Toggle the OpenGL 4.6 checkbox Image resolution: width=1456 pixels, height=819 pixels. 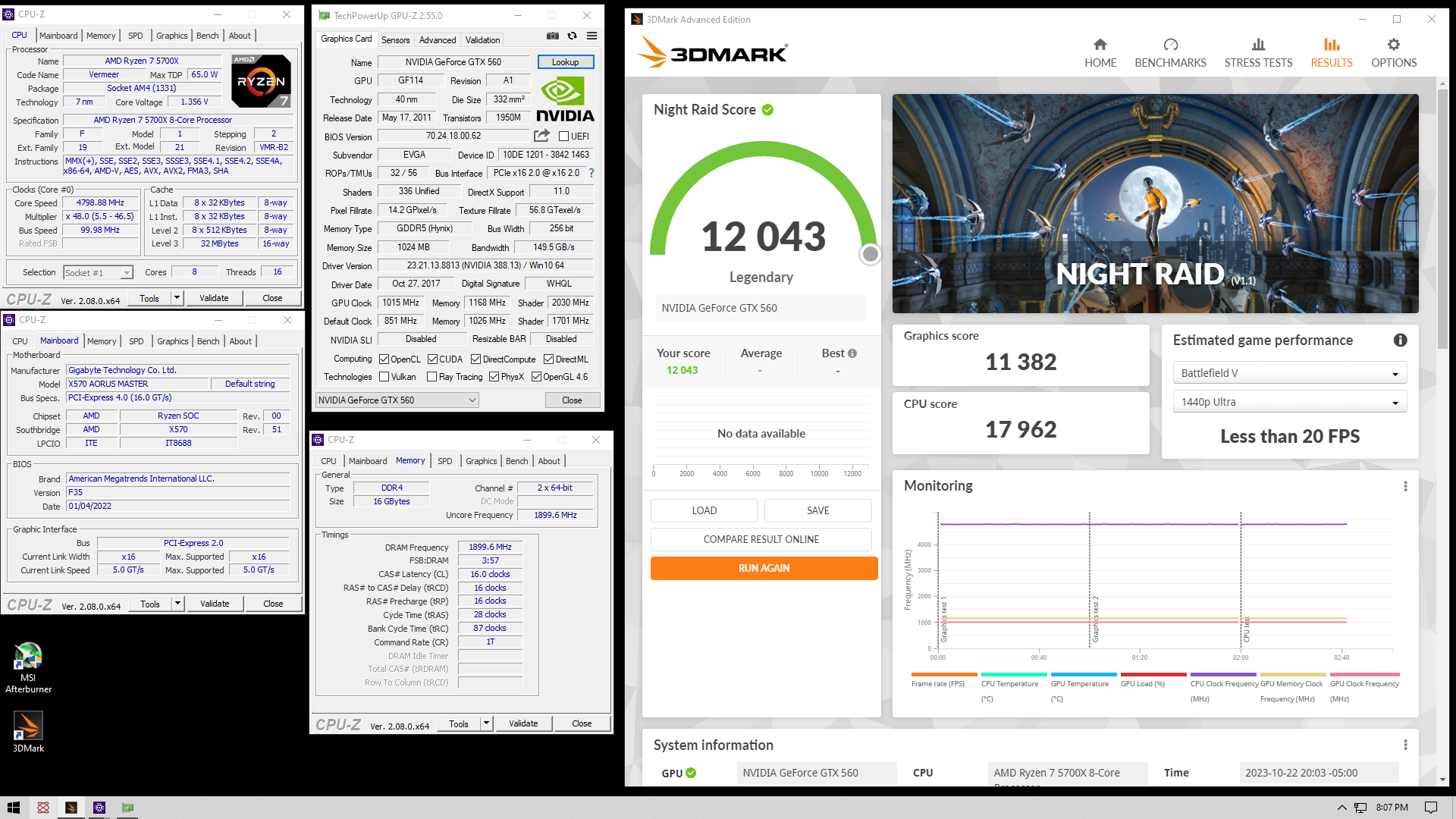click(x=536, y=377)
